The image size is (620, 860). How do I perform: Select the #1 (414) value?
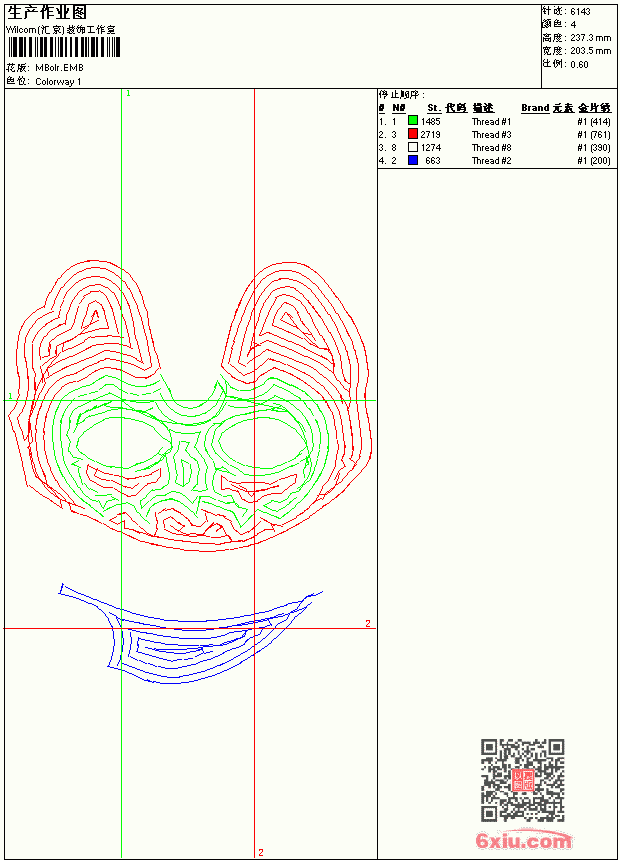point(594,121)
